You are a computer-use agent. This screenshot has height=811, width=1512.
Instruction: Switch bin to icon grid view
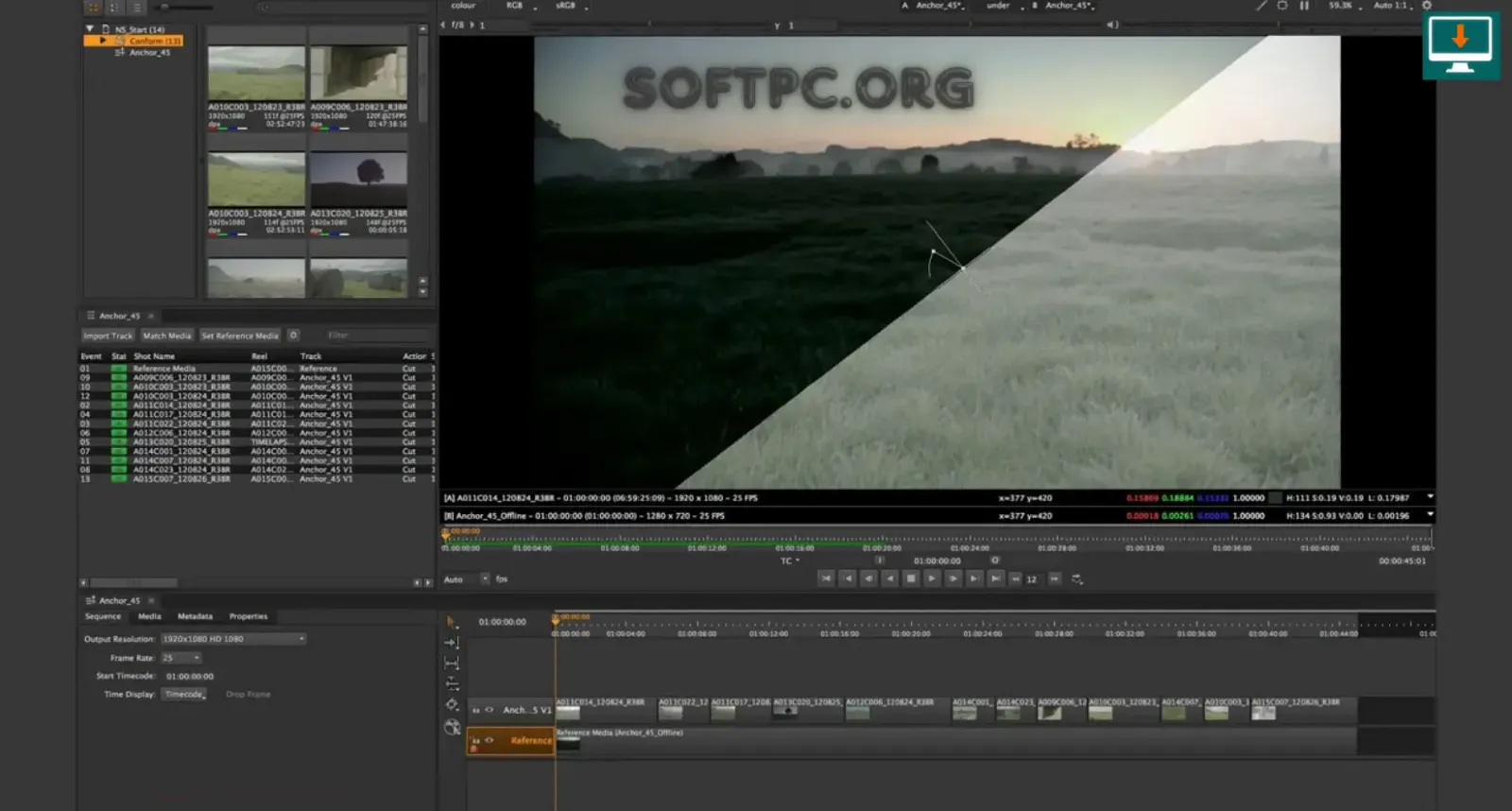94,7
